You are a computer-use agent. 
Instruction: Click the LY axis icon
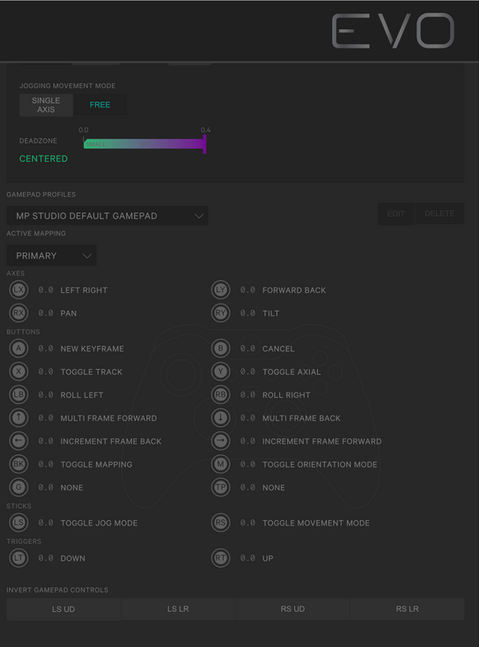tap(221, 290)
